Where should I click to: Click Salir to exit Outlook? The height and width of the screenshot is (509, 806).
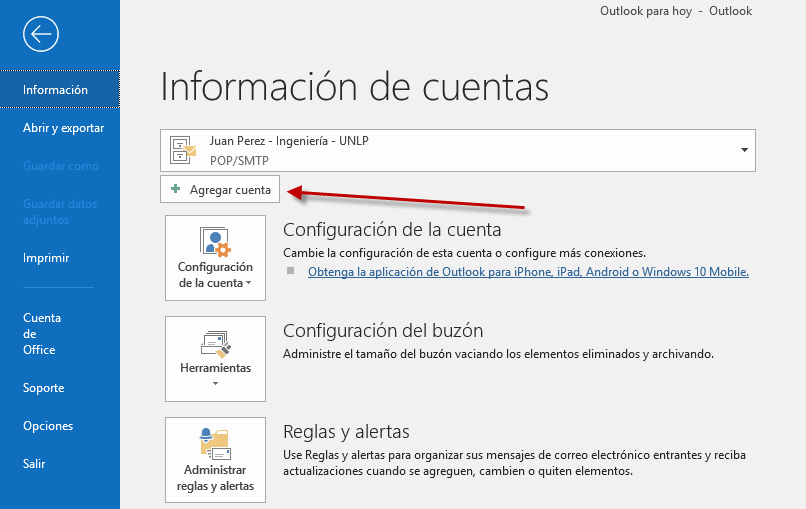coord(34,464)
